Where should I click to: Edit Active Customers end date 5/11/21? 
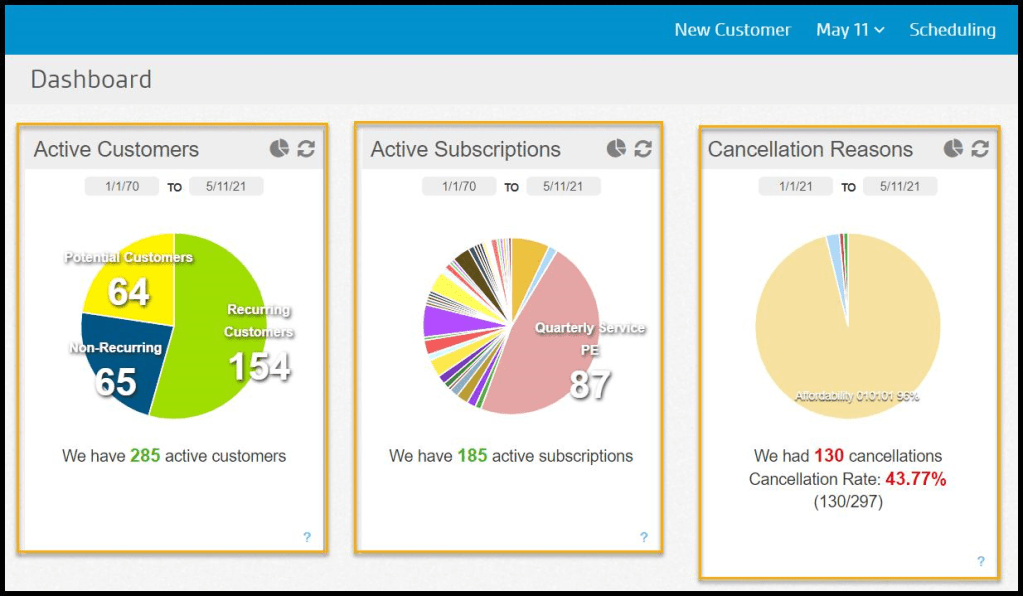click(x=226, y=186)
